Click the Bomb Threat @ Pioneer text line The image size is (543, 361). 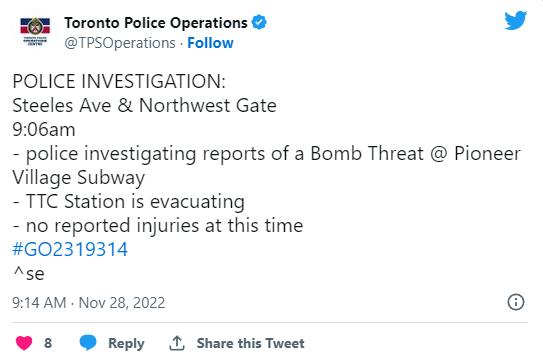tap(267, 153)
